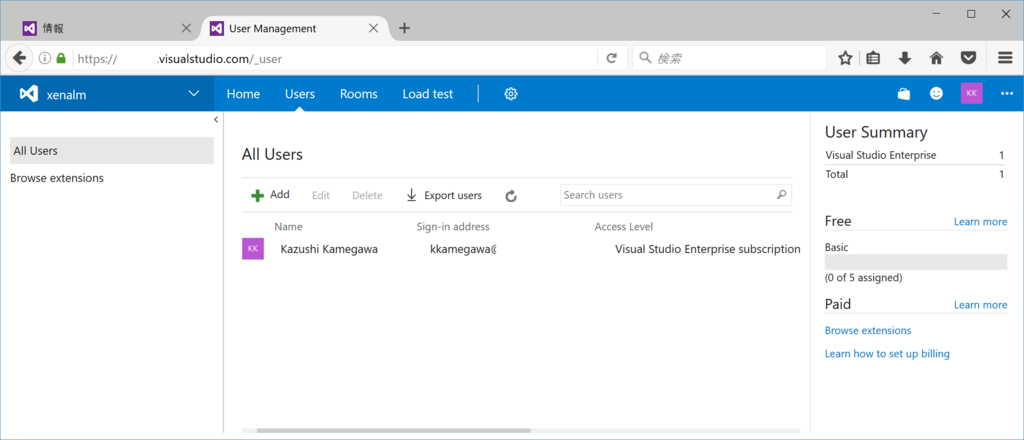This screenshot has width=1024, height=440.
Task: Open the Load test hub
Action: pos(428,94)
